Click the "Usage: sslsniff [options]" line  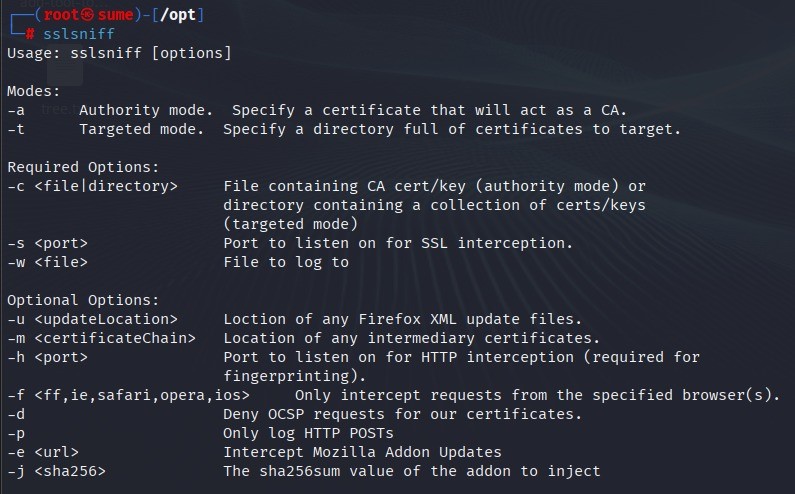[119, 53]
